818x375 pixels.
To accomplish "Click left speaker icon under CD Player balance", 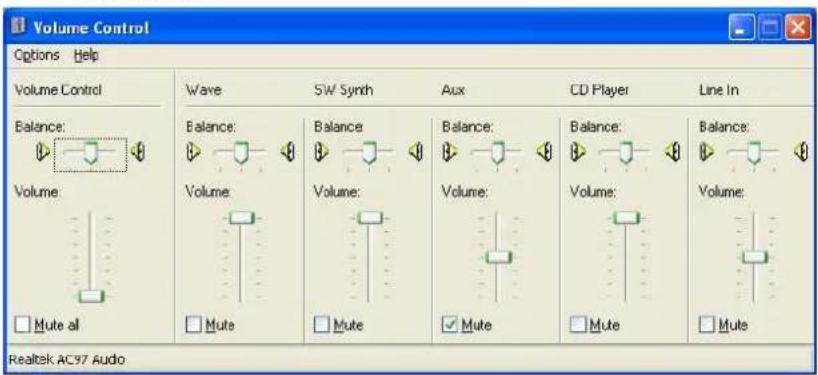I will [x=578, y=151].
